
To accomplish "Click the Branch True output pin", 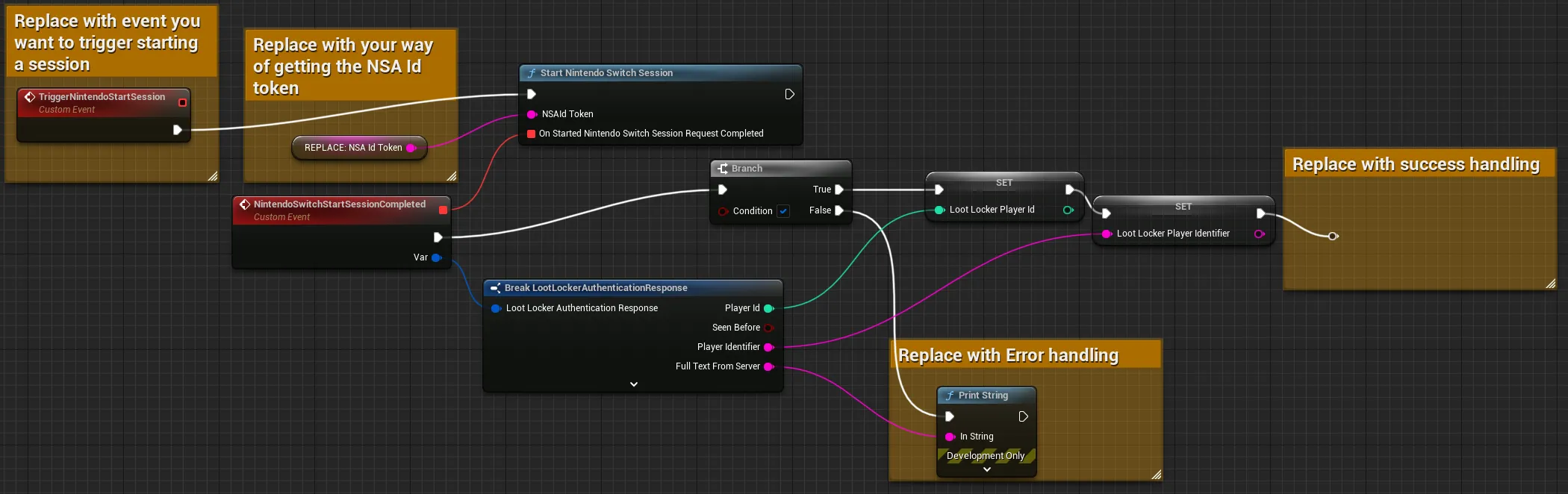I will coord(839,190).
